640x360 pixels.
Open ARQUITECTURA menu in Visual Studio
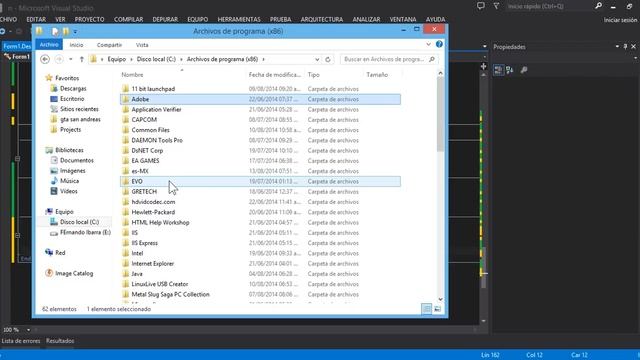coord(322,19)
